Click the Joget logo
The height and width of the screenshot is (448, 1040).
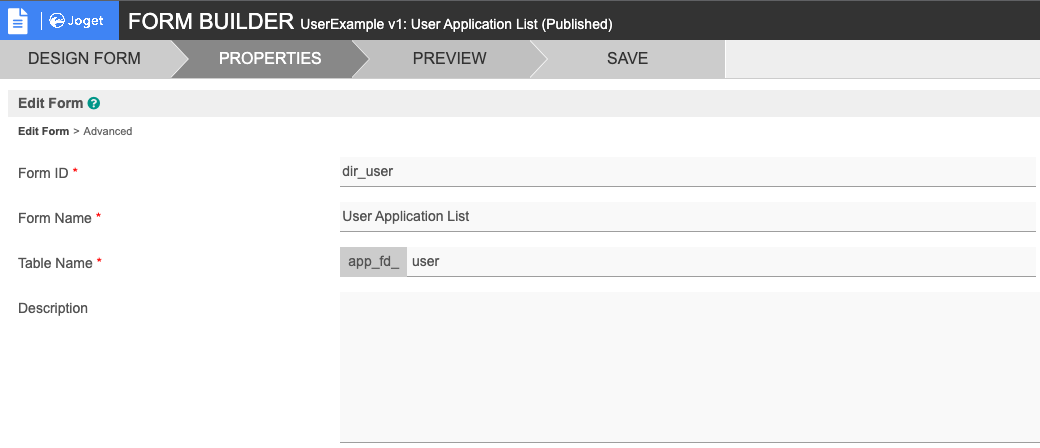click(76, 21)
